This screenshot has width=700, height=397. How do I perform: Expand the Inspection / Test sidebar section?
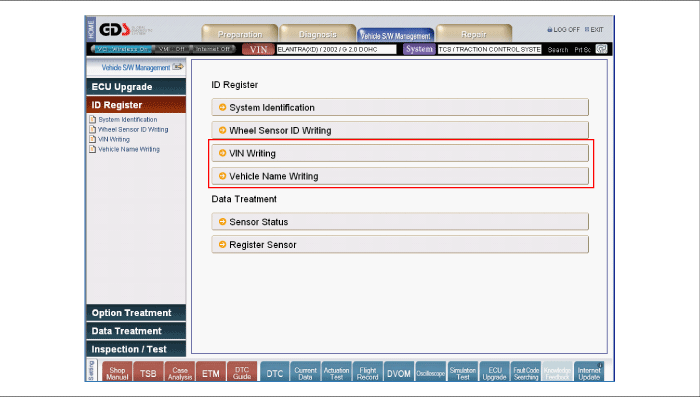(x=136, y=349)
